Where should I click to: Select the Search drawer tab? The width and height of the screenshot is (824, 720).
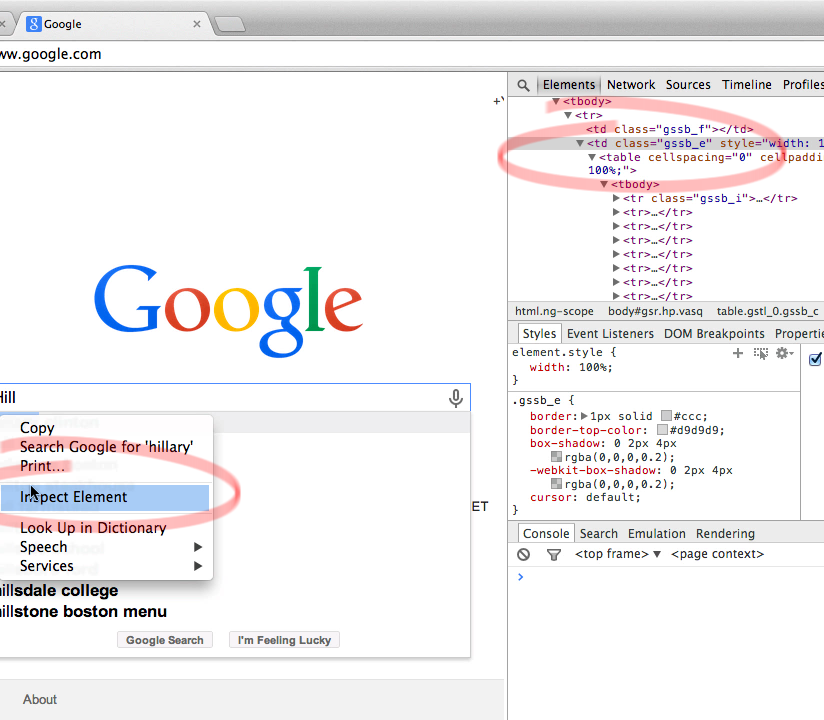(x=599, y=533)
